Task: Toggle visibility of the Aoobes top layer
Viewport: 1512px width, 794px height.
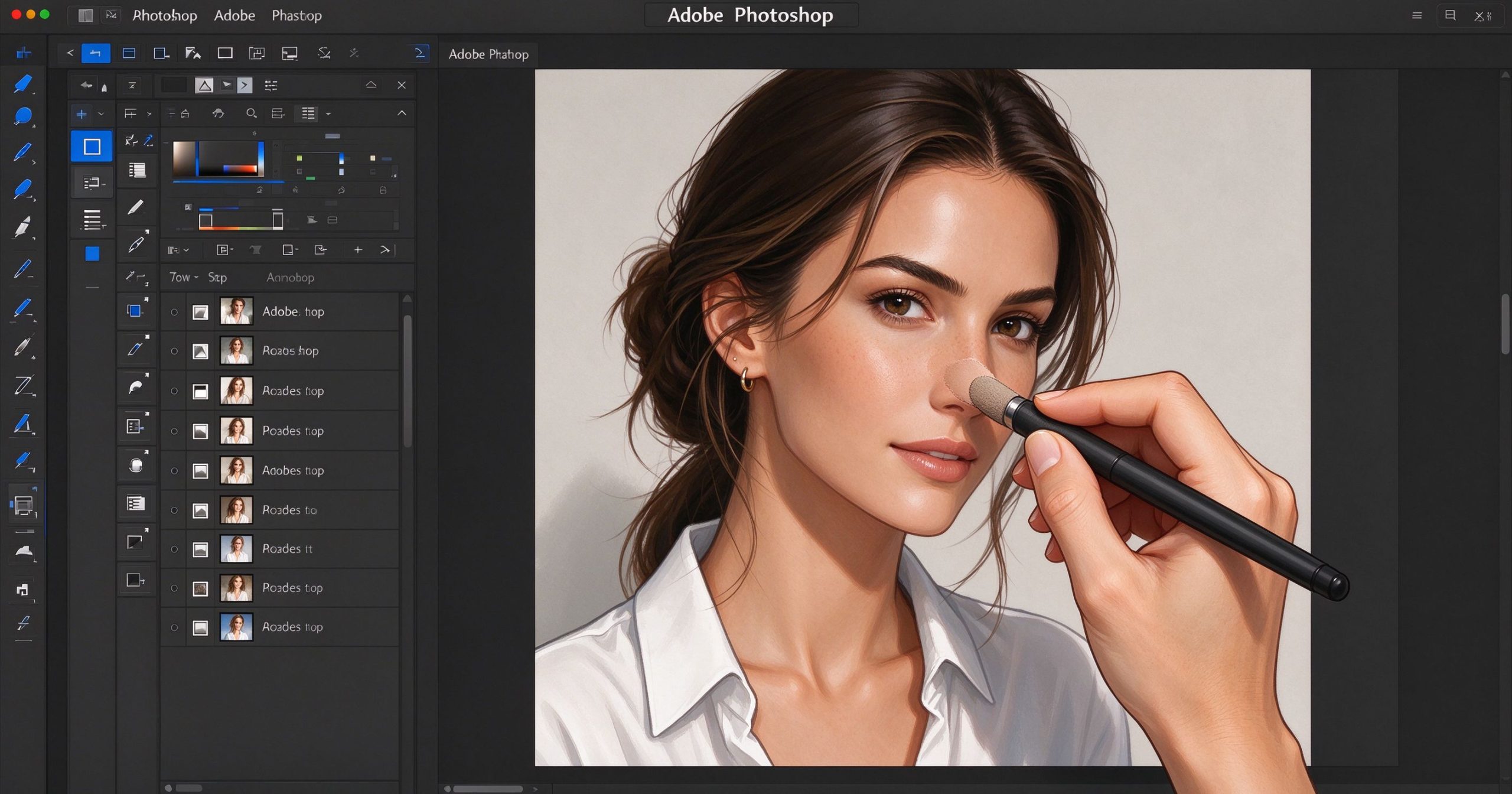Action: click(x=174, y=471)
